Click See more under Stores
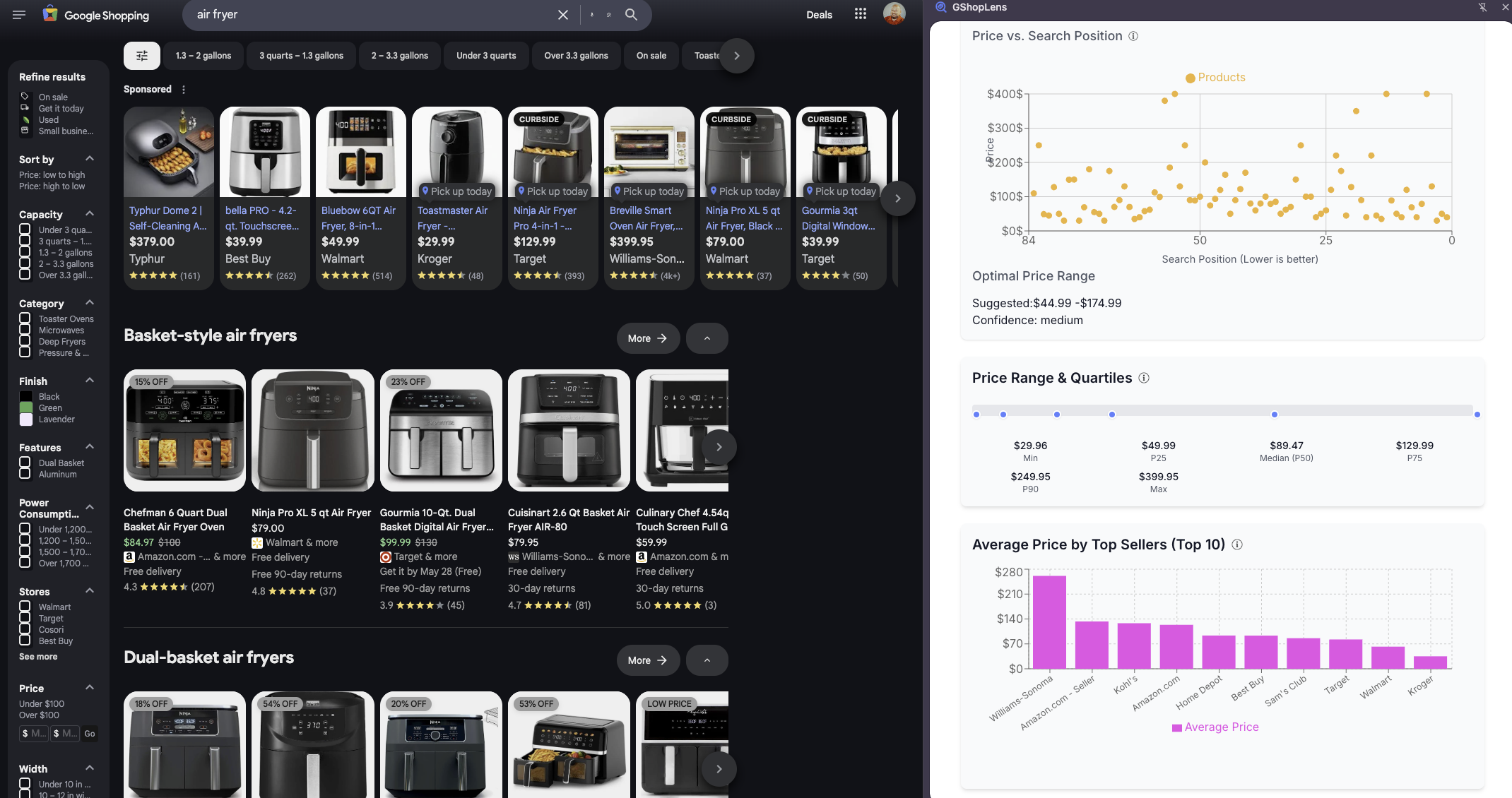This screenshot has height=798, width=1512. coord(38,657)
